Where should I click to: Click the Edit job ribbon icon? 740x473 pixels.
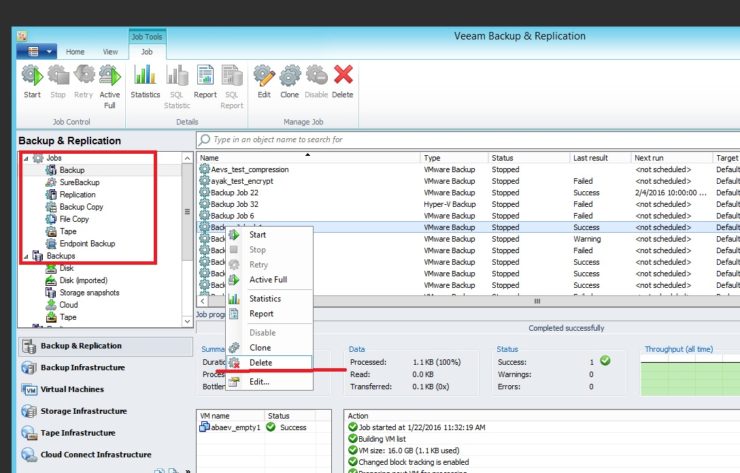pos(264,82)
